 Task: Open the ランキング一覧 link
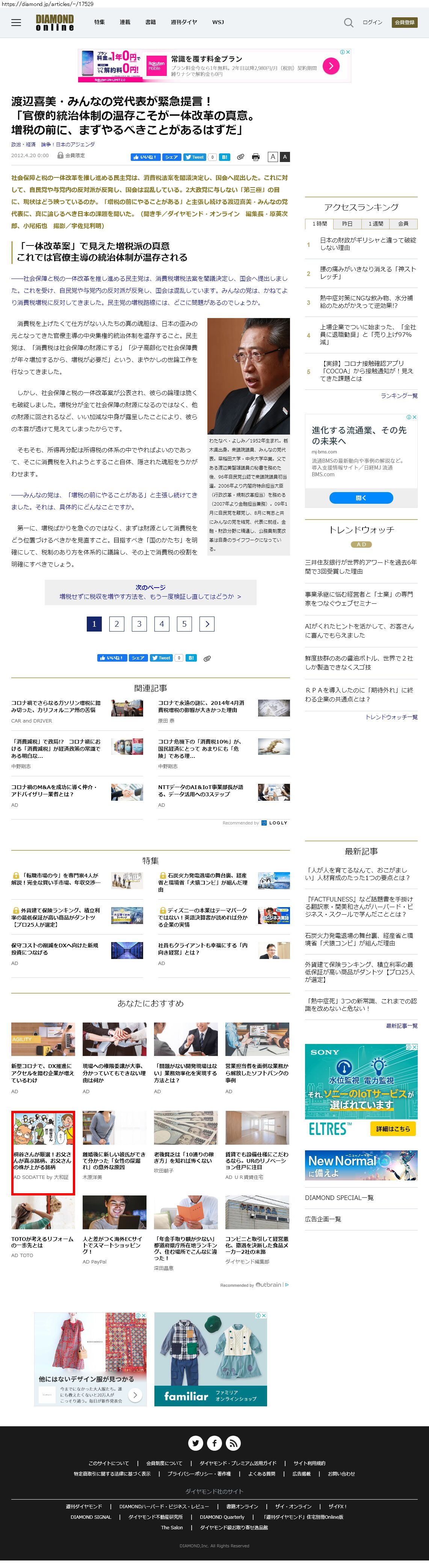[399, 395]
